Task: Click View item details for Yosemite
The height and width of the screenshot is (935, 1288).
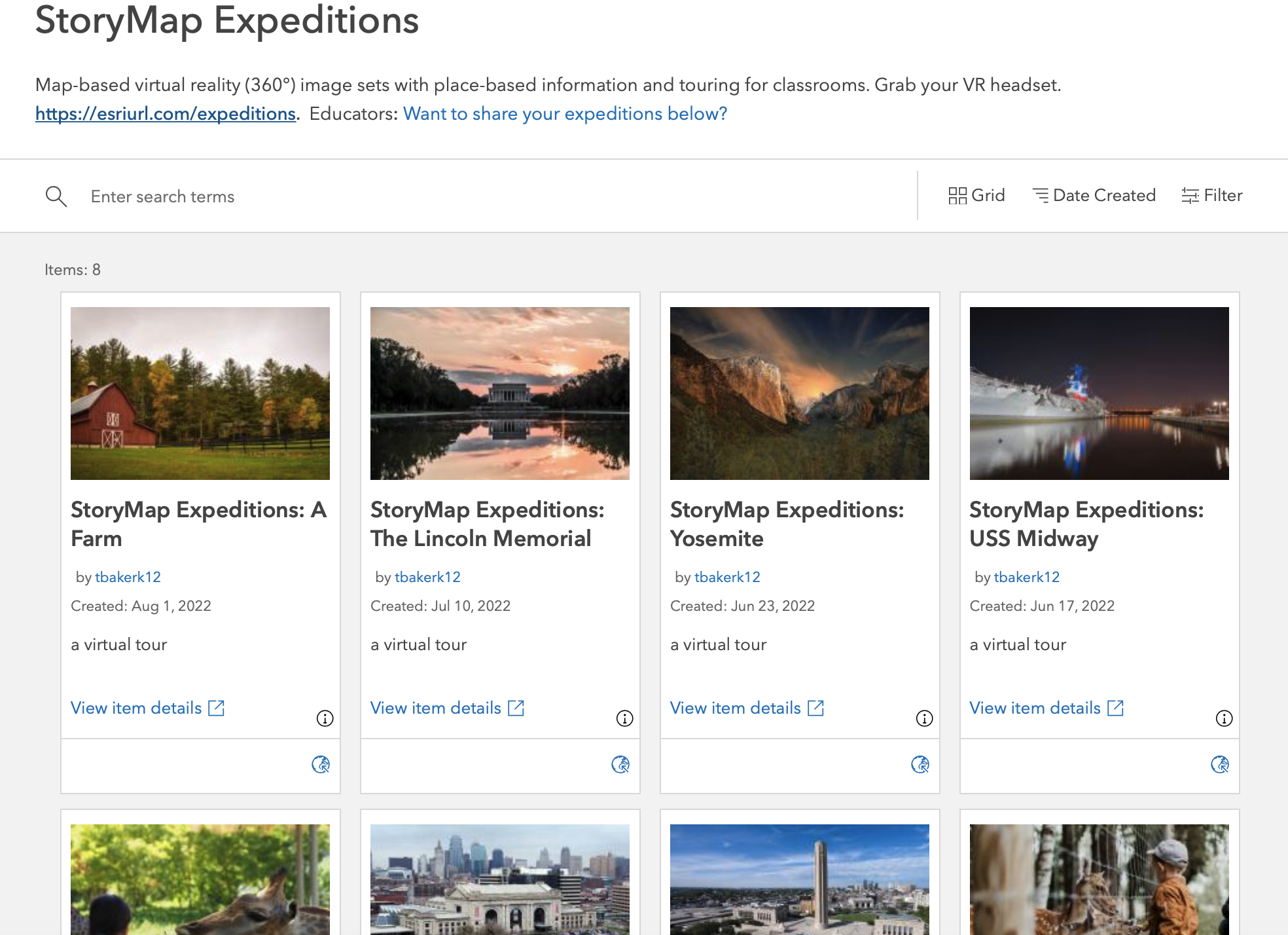Action: 735,707
